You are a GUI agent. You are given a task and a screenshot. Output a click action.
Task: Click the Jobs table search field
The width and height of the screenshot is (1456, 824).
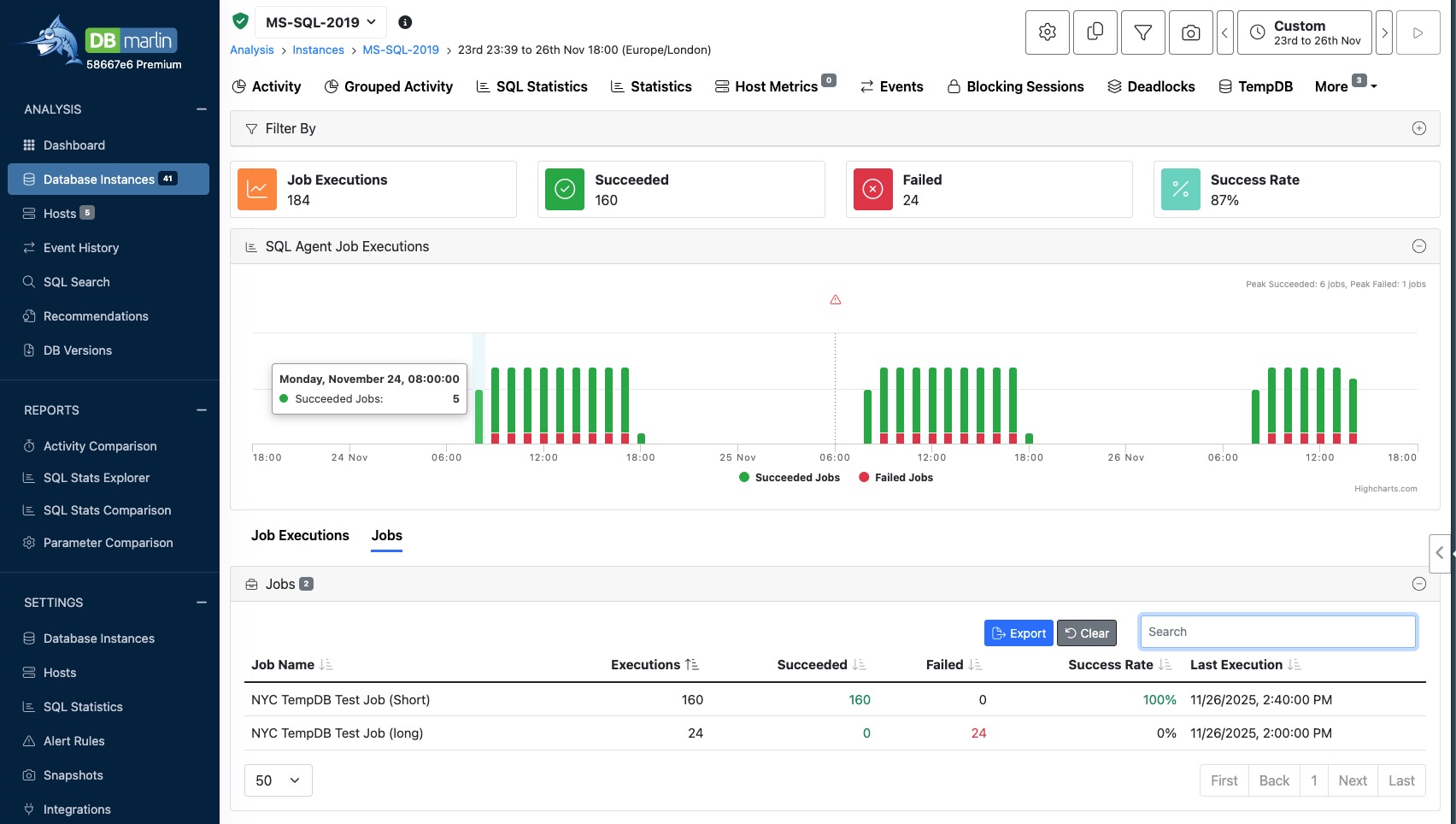1277,632
